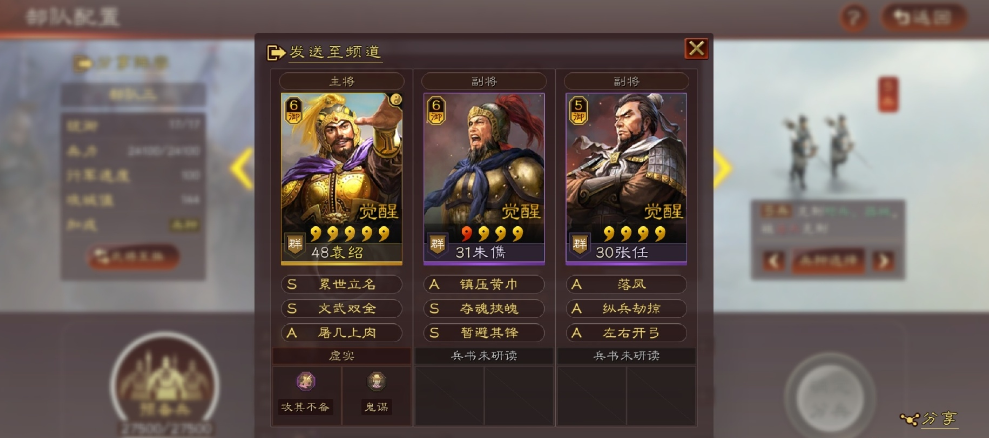
Task: Tap the level 6 badge on 朱儁
Action: 436,109
